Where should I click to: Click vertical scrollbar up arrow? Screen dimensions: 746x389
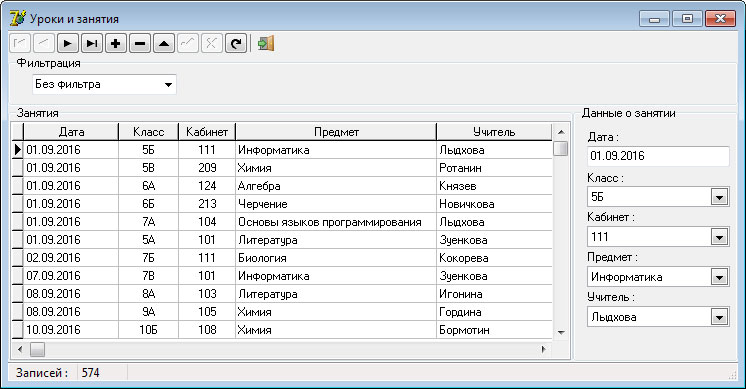tap(561, 132)
